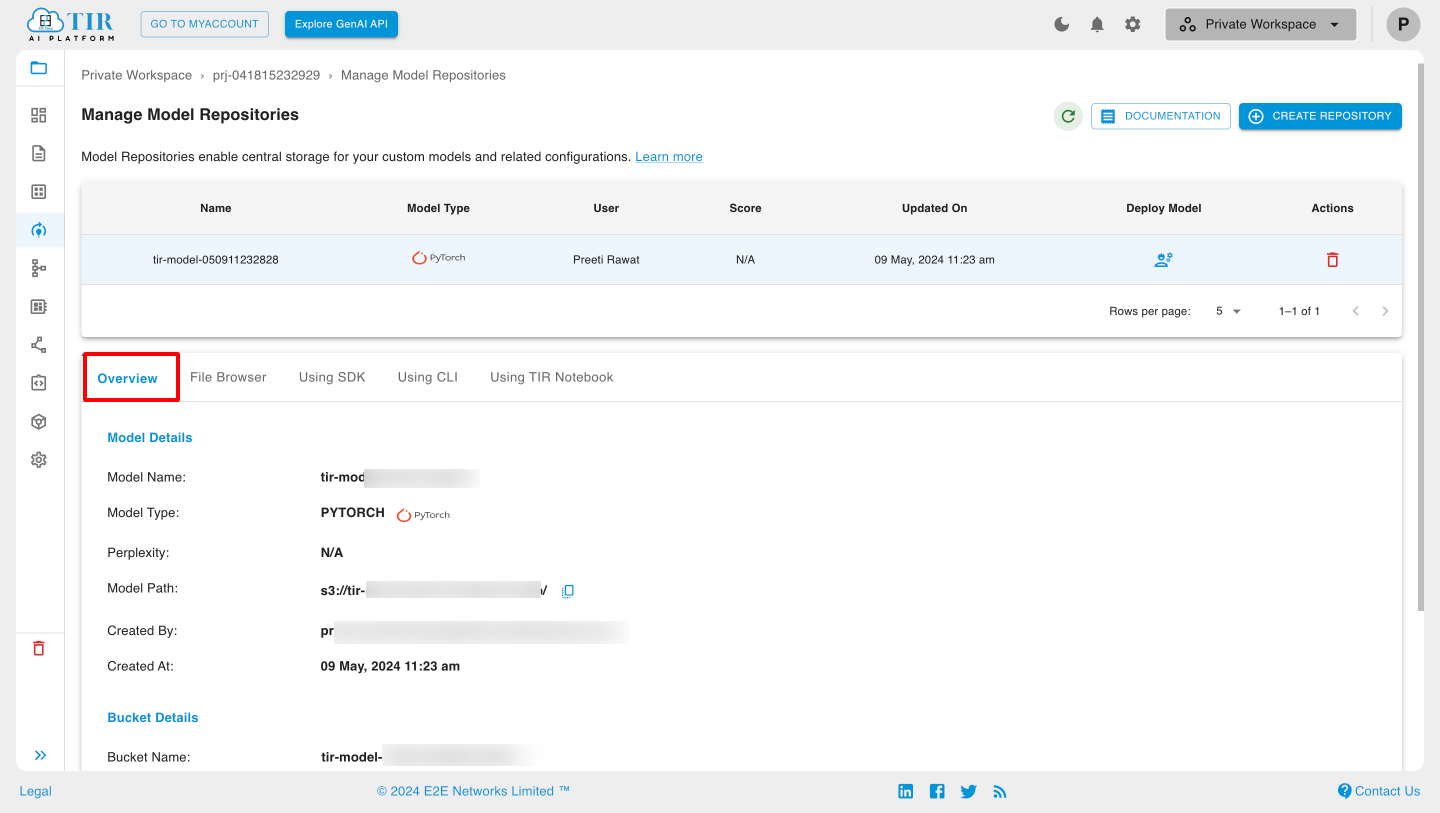Image resolution: width=1440 pixels, height=813 pixels.
Task: Switch to the Overview tab
Action: pyautogui.click(x=128, y=378)
